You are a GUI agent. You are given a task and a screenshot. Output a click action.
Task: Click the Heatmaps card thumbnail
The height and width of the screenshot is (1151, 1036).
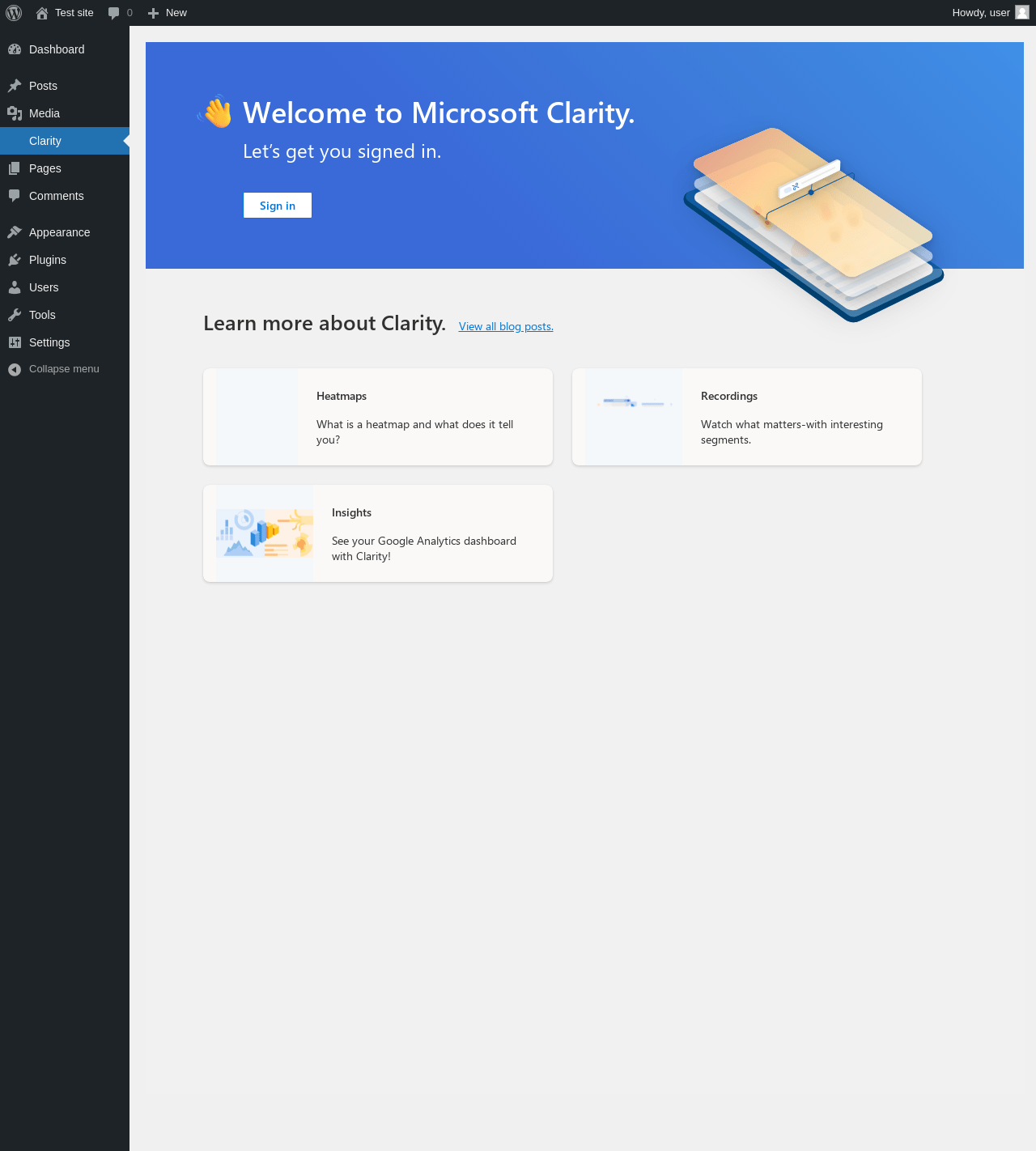click(x=257, y=417)
